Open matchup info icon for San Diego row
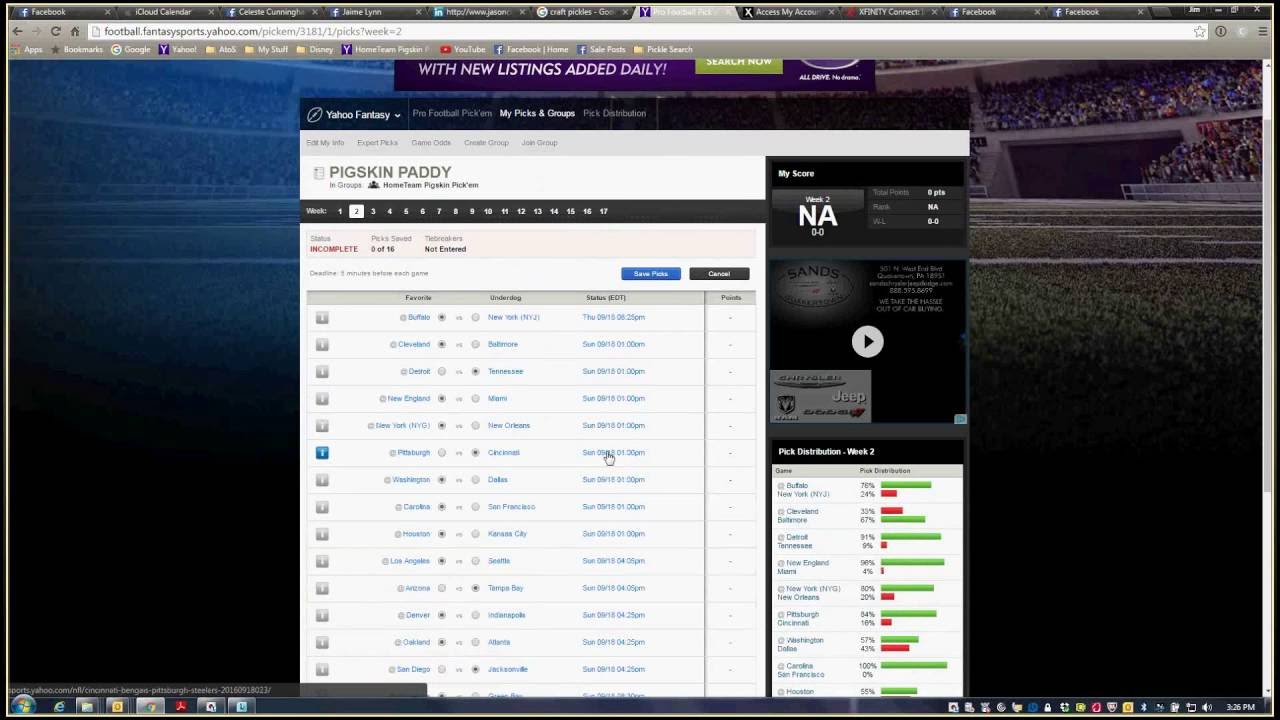1280x720 pixels. point(322,669)
